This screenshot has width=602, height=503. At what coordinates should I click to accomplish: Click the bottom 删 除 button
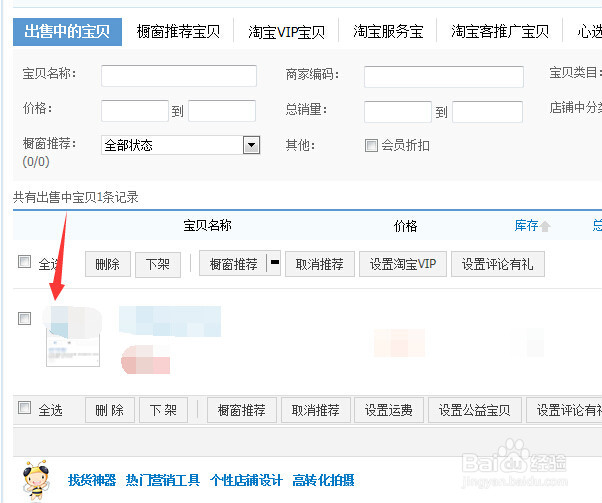point(110,410)
